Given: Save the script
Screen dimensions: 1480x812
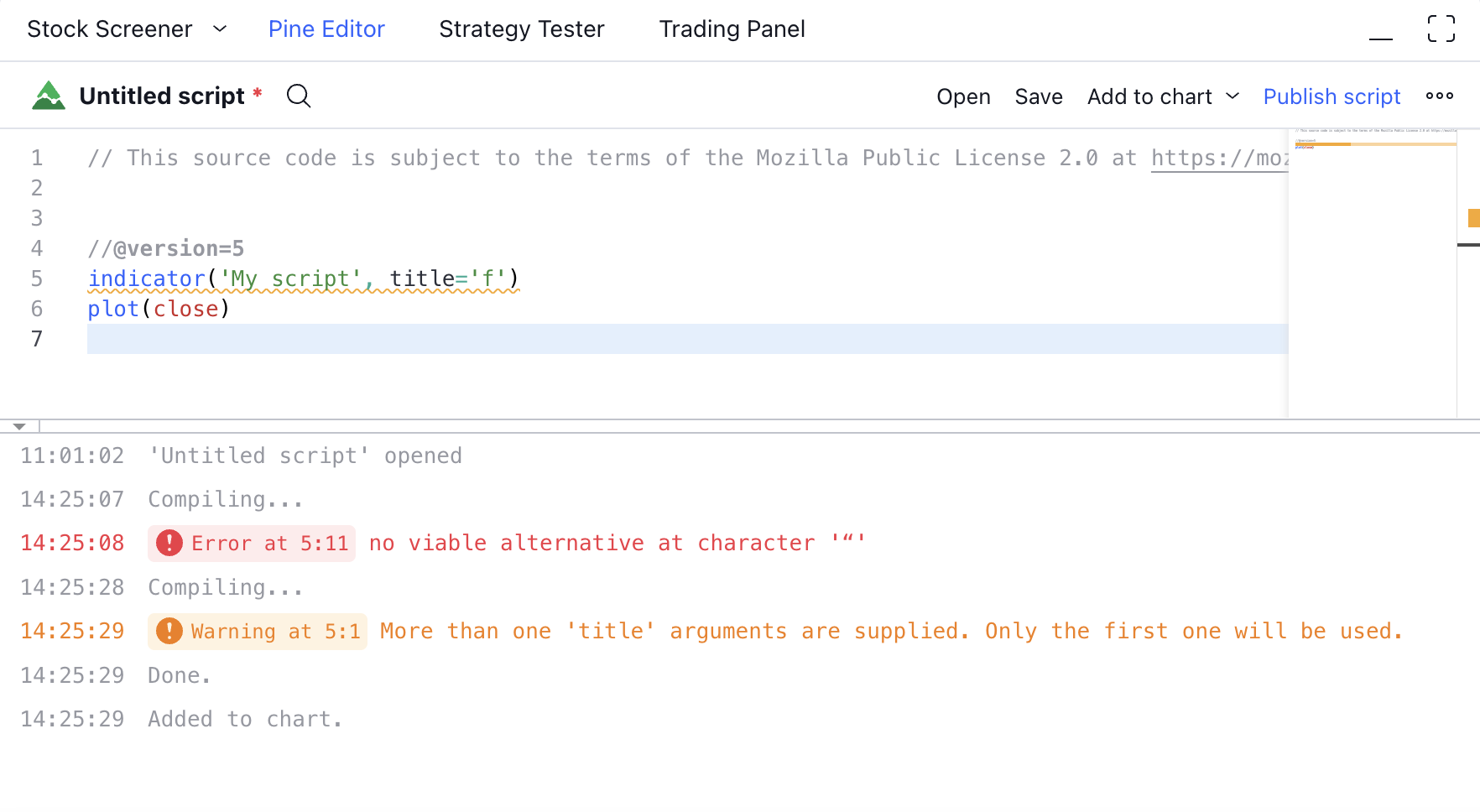Looking at the screenshot, I should point(1039,97).
